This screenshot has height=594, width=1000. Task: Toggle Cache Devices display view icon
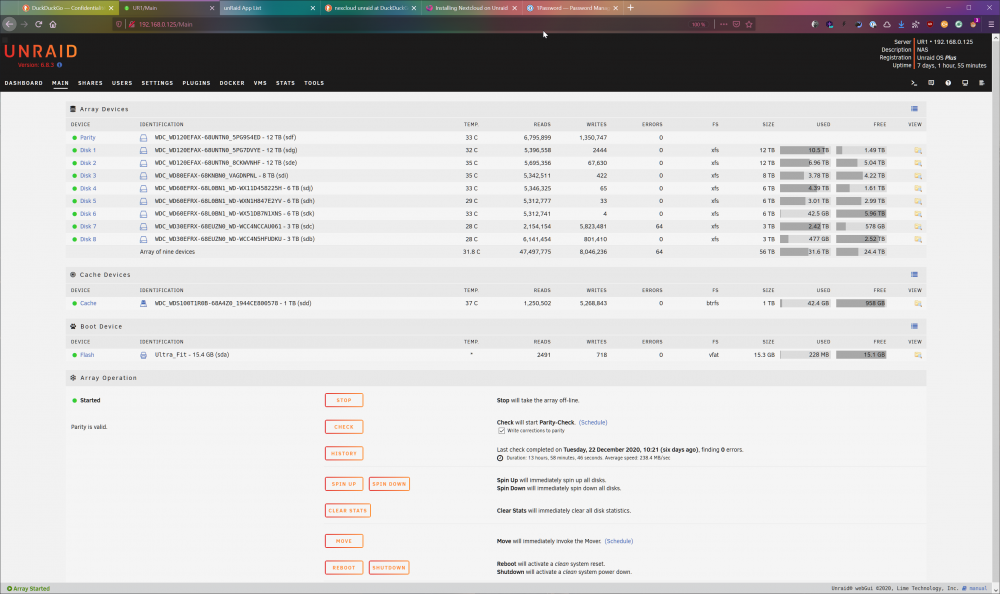click(x=914, y=275)
